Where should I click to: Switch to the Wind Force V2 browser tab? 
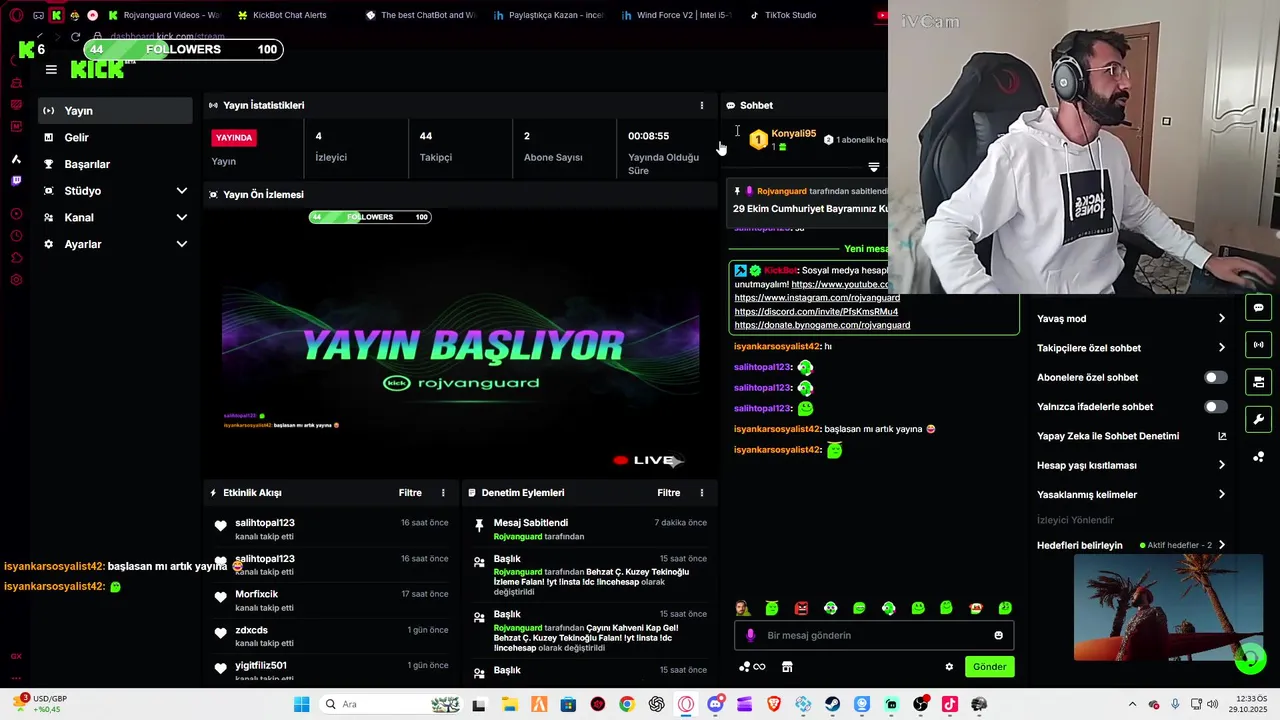(x=677, y=15)
